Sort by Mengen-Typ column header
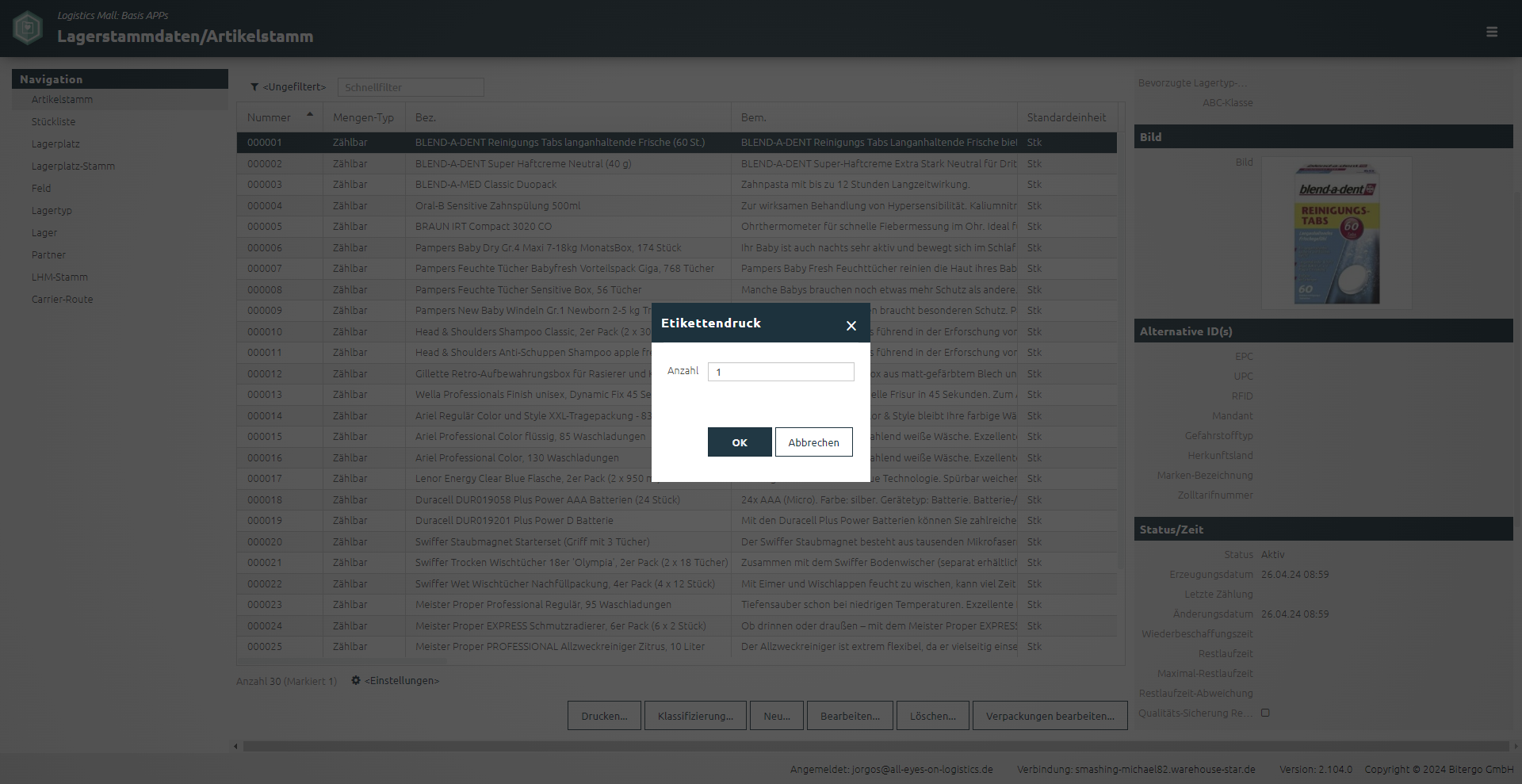The width and height of the screenshot is (1522, 784). pyautogui.click(x=363, y=117)
